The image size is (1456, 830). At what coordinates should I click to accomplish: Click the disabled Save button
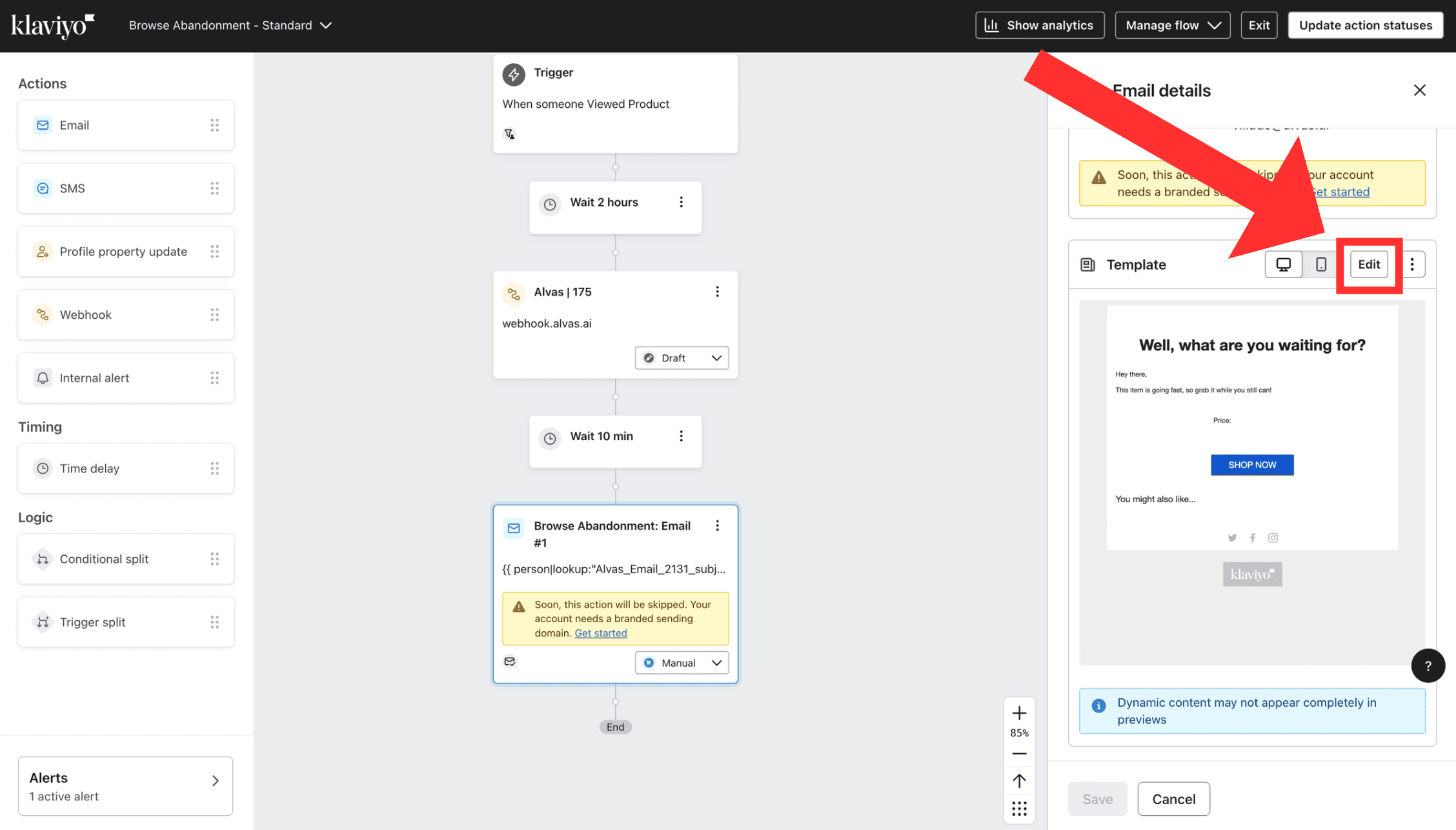(1097, 799)
